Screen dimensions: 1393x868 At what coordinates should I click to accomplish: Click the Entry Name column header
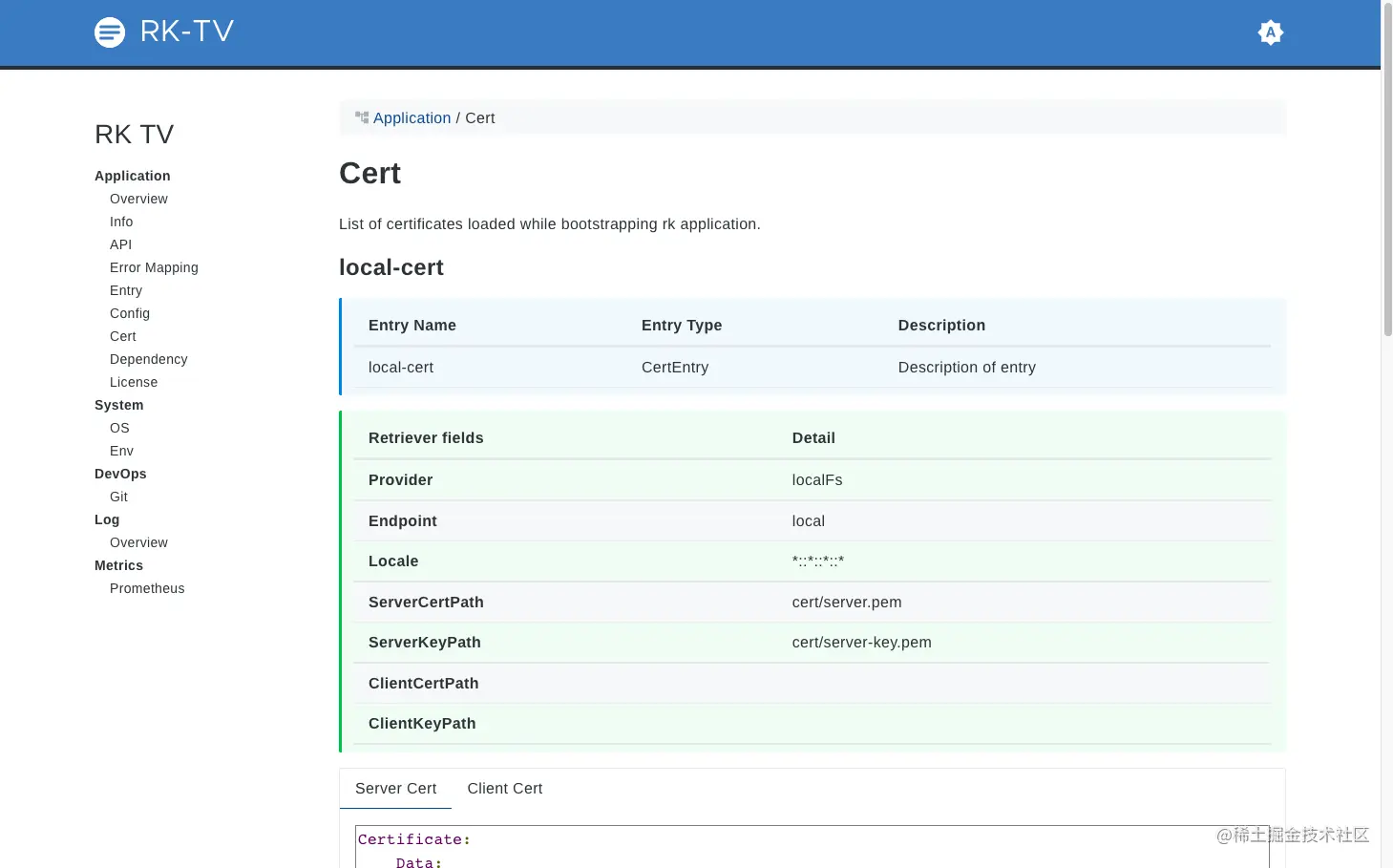412,326
